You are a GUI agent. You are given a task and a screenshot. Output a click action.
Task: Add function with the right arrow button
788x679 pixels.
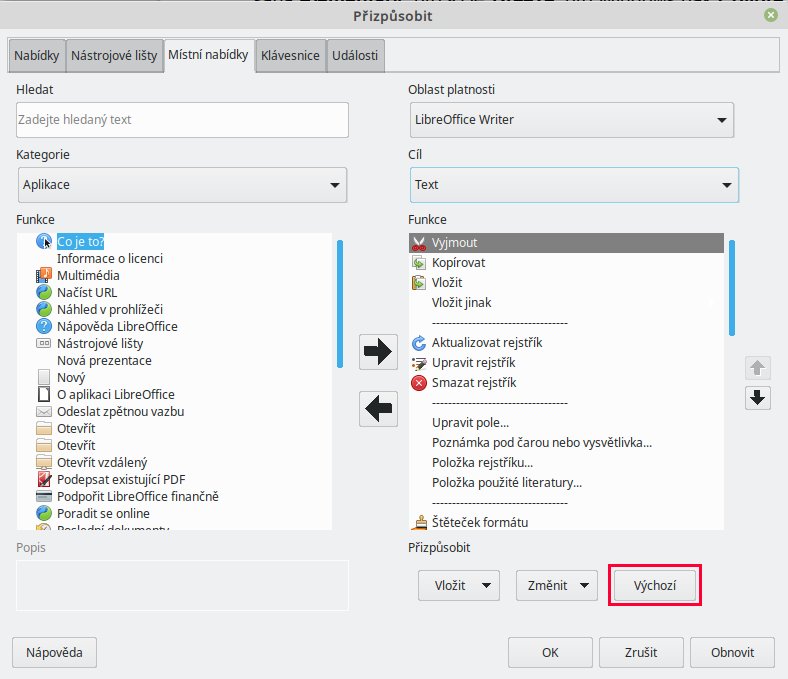pos(378,352)
